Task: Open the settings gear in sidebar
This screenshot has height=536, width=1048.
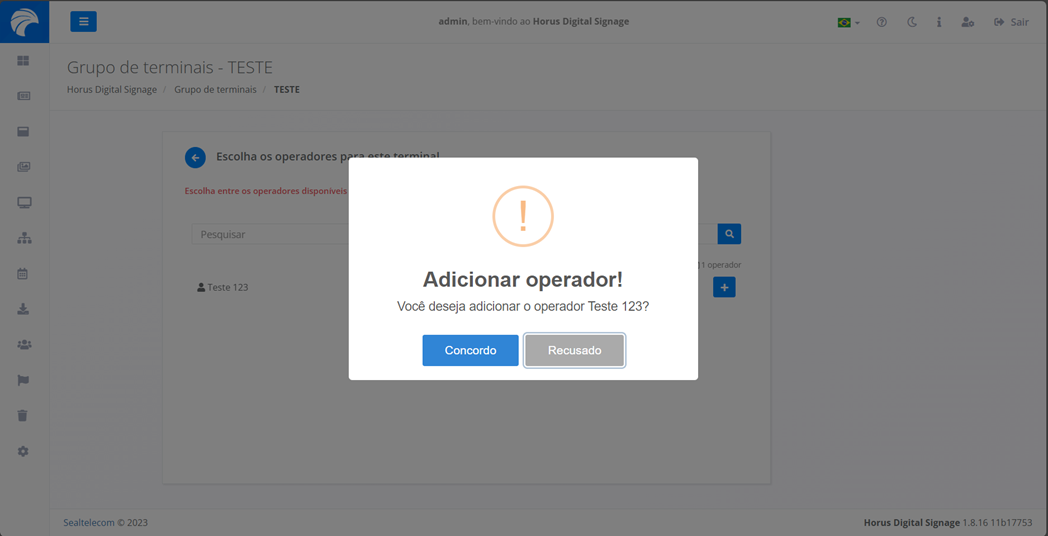Action: click(23, 452)
